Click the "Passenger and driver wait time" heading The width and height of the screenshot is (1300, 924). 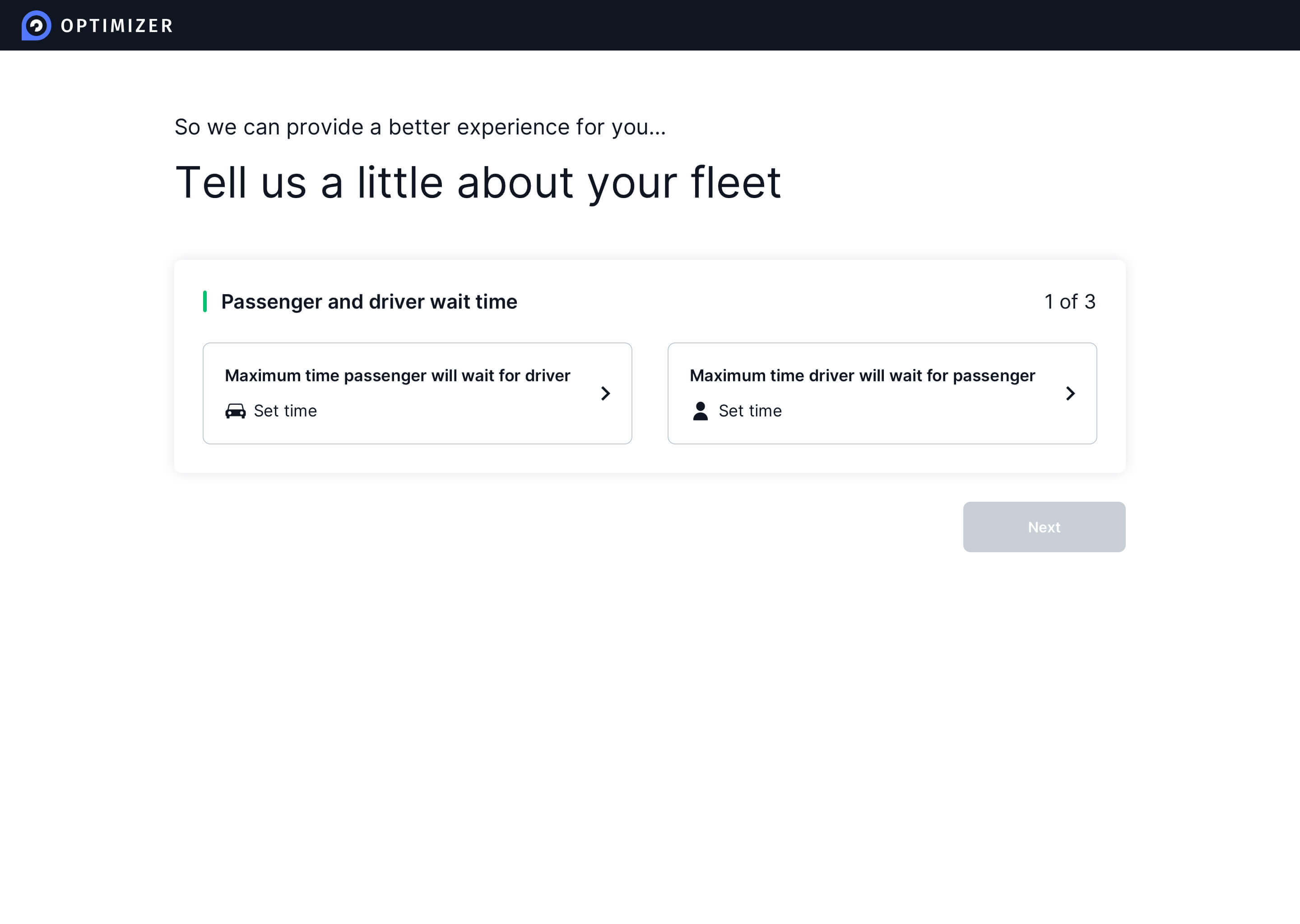pos(369,301)
